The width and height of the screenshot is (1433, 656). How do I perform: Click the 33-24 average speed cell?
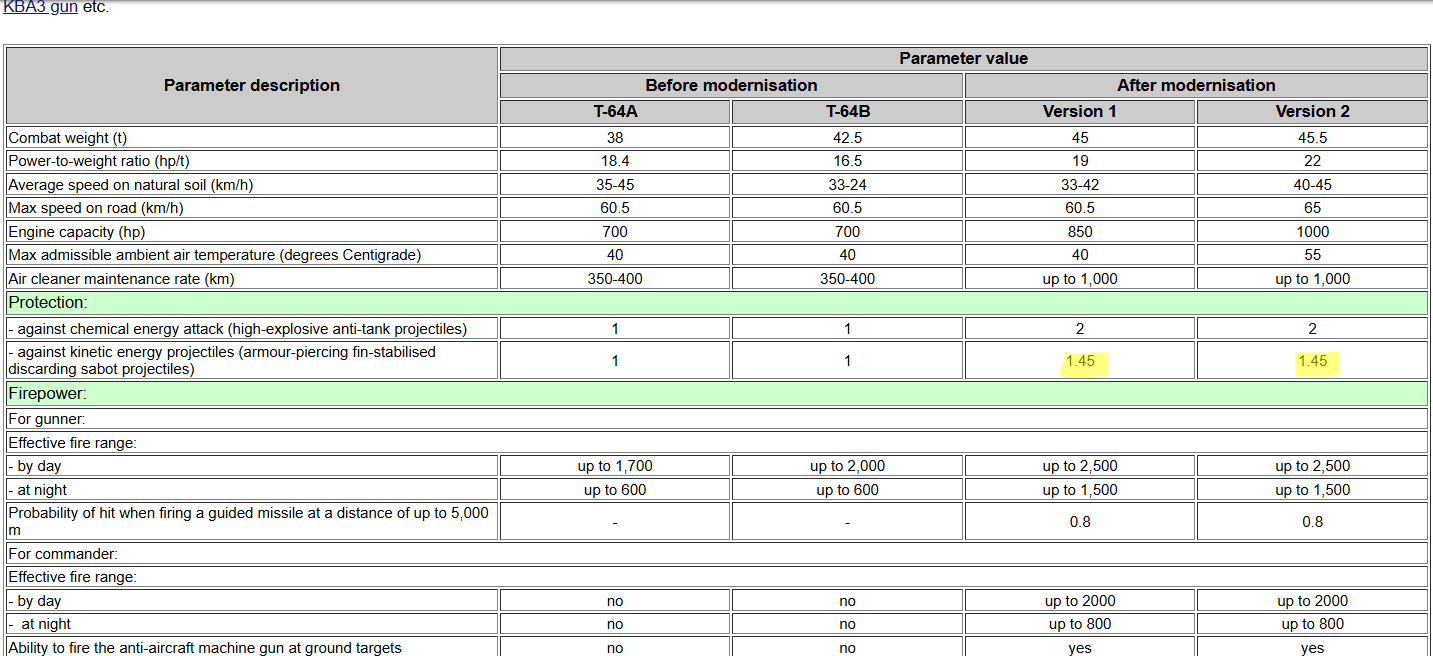coord(847,185)
